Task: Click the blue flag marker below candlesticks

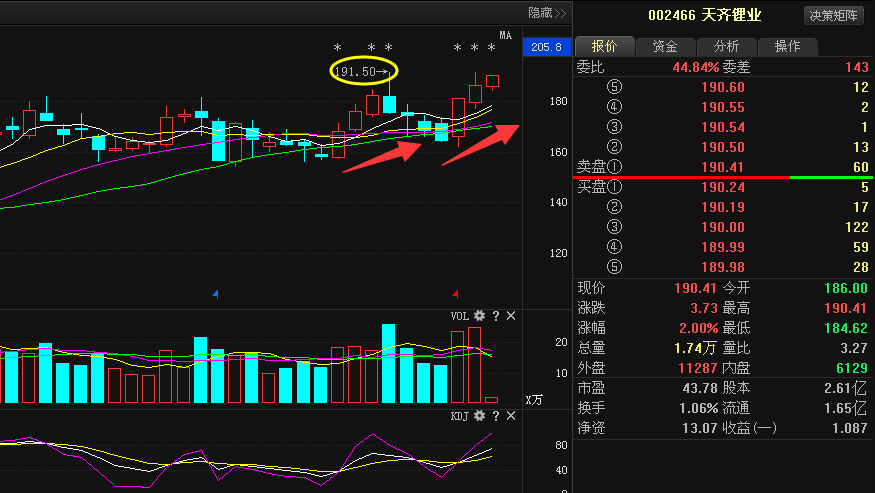Action: click(x=217, y=294)
